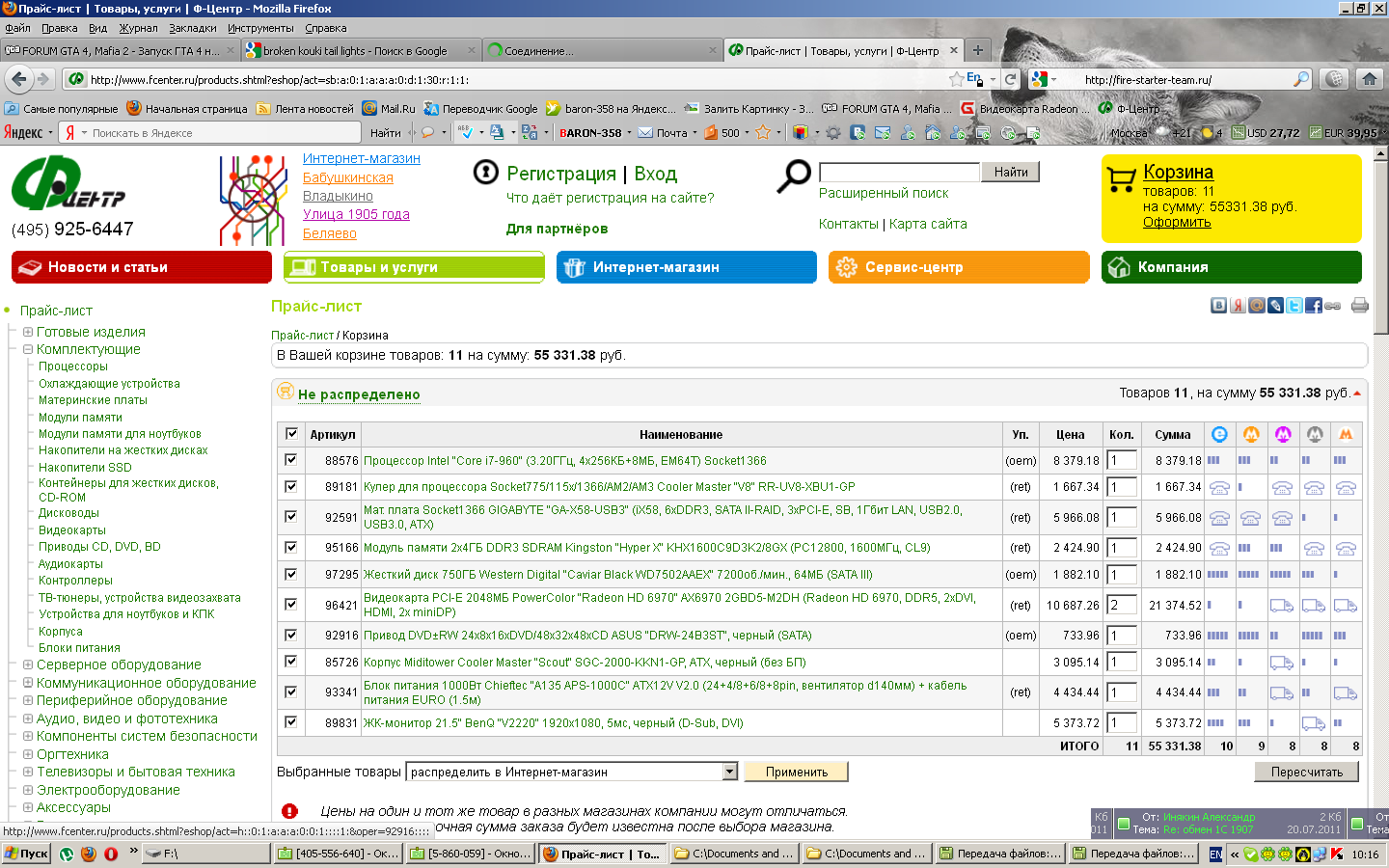Uncheck the ASUS DVD drive row
1389x868 pixels.
[x=291, y=635]
